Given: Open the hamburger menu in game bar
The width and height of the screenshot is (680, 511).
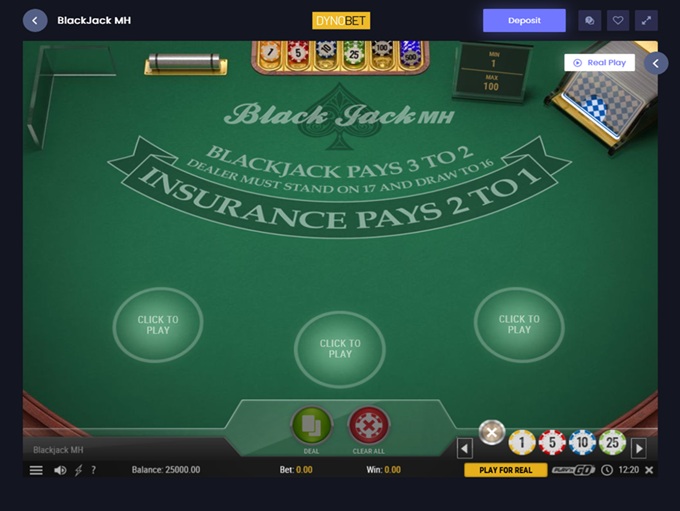Looking at the screenshot, I should (36, 470).
